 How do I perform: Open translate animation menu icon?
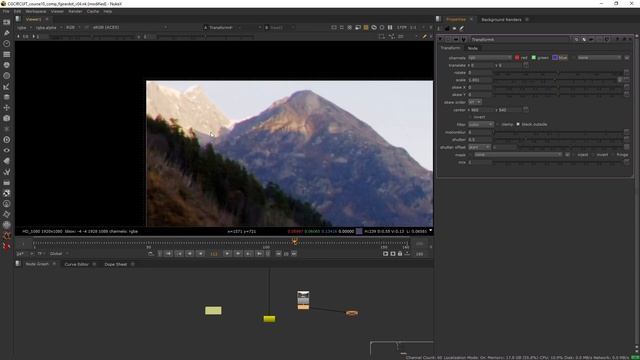(x=526, y=65)
